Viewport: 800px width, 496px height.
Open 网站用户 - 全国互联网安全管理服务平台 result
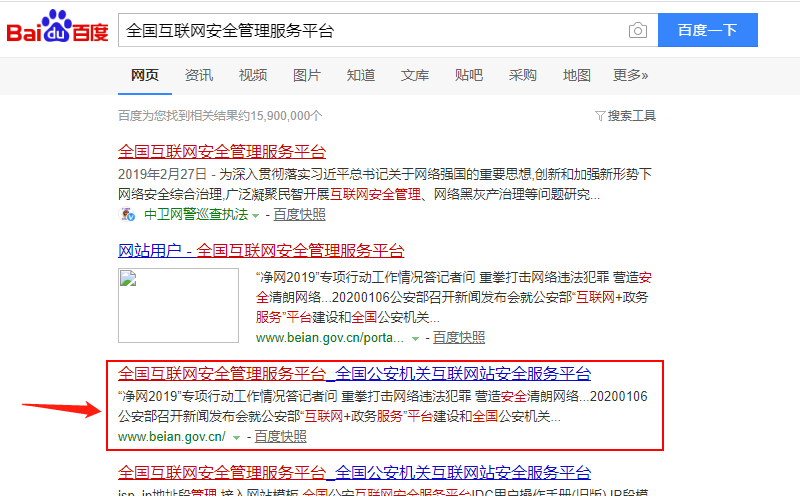point(261,251)
